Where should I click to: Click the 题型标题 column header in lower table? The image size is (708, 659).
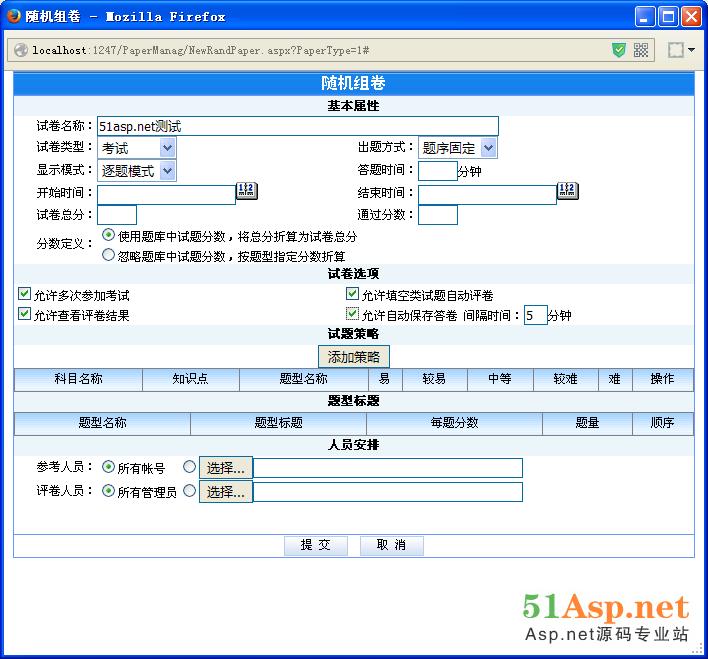(279, 423)
